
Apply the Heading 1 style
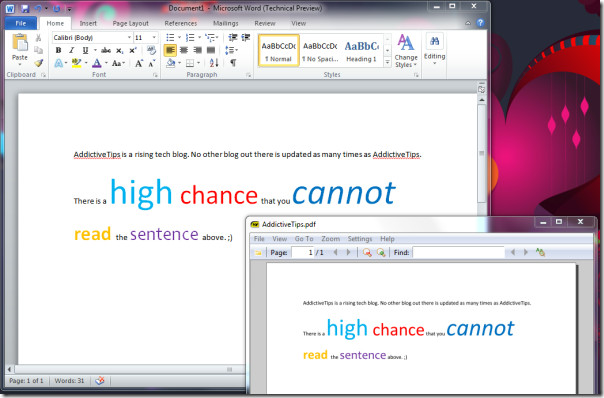tap(361, 50)
